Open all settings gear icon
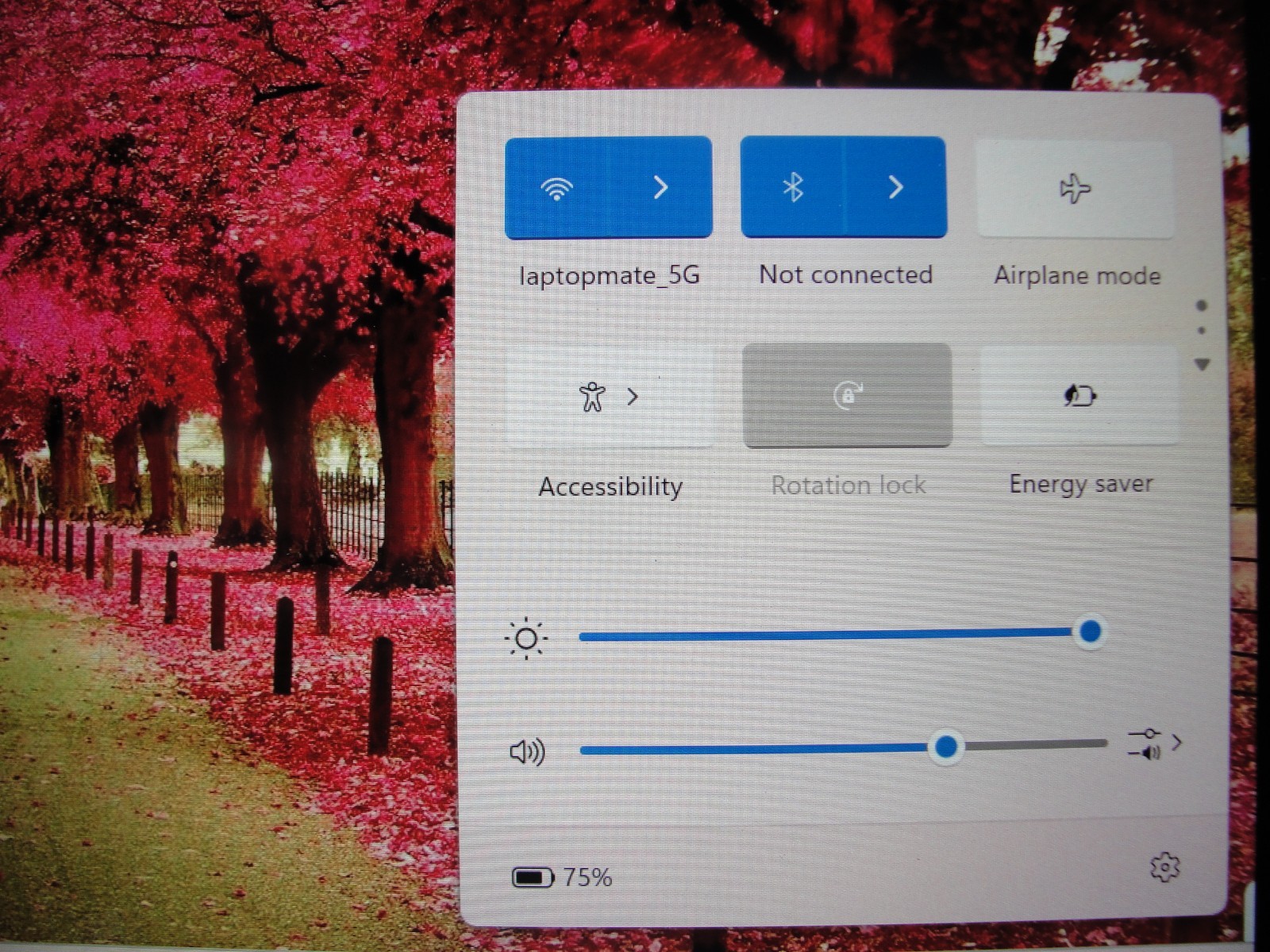 [1164, 867]
